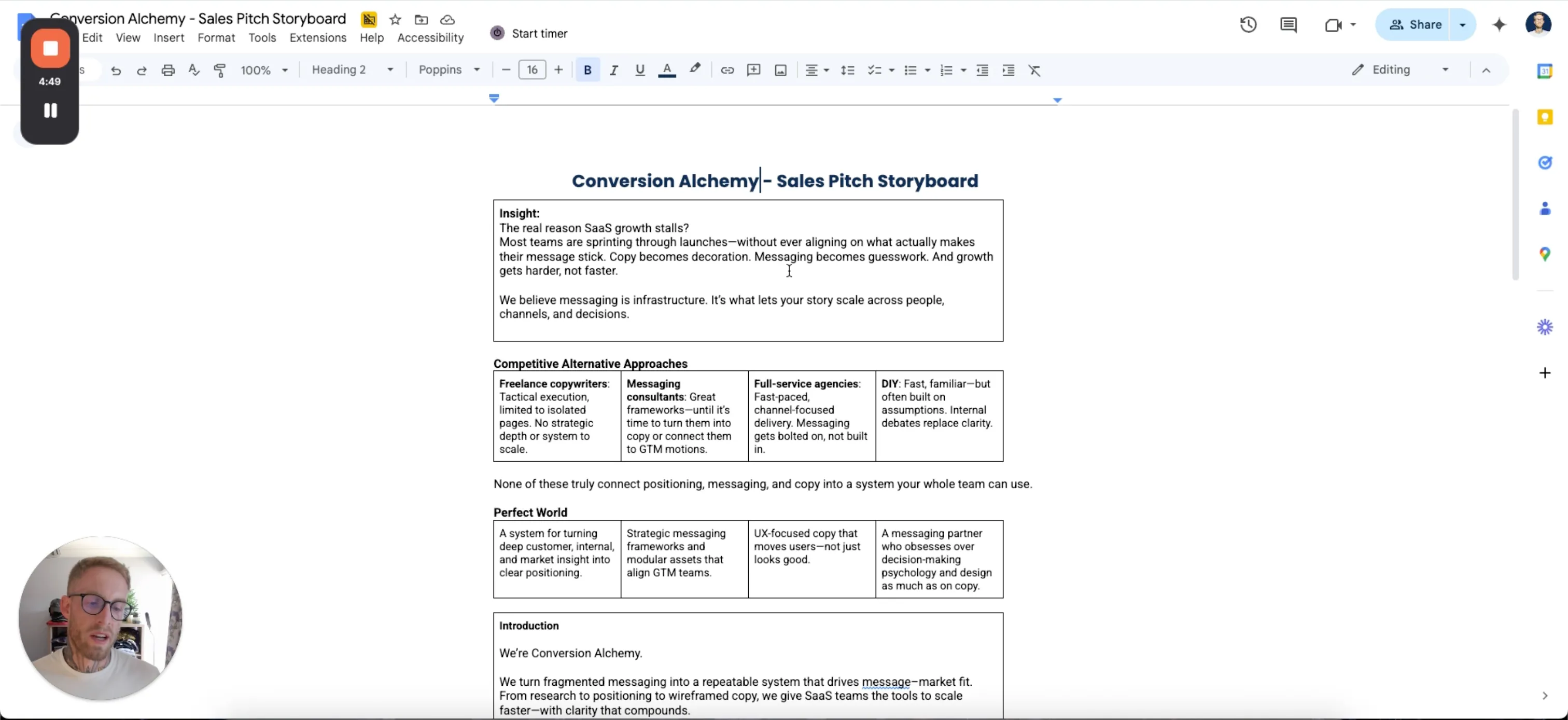Open the Heading 2 style dropdown
The height and width of the screenshot is (720, 1568).
click(352, 70)
